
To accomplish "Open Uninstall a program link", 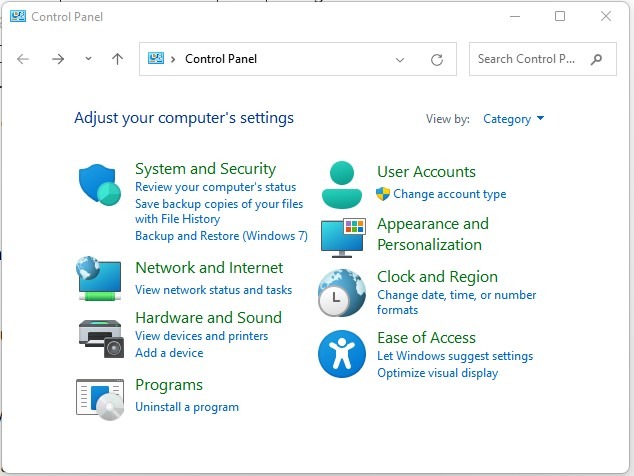I will tap(187, 407).
